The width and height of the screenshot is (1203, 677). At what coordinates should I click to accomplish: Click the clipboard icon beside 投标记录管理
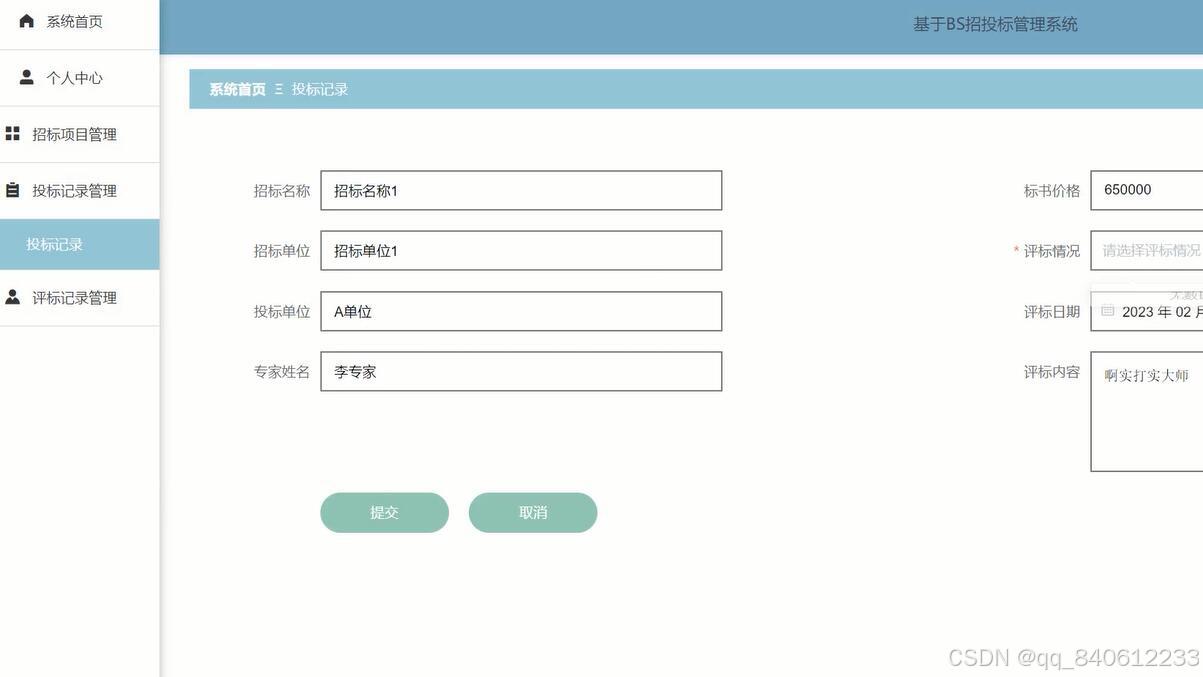pos(13,190)
